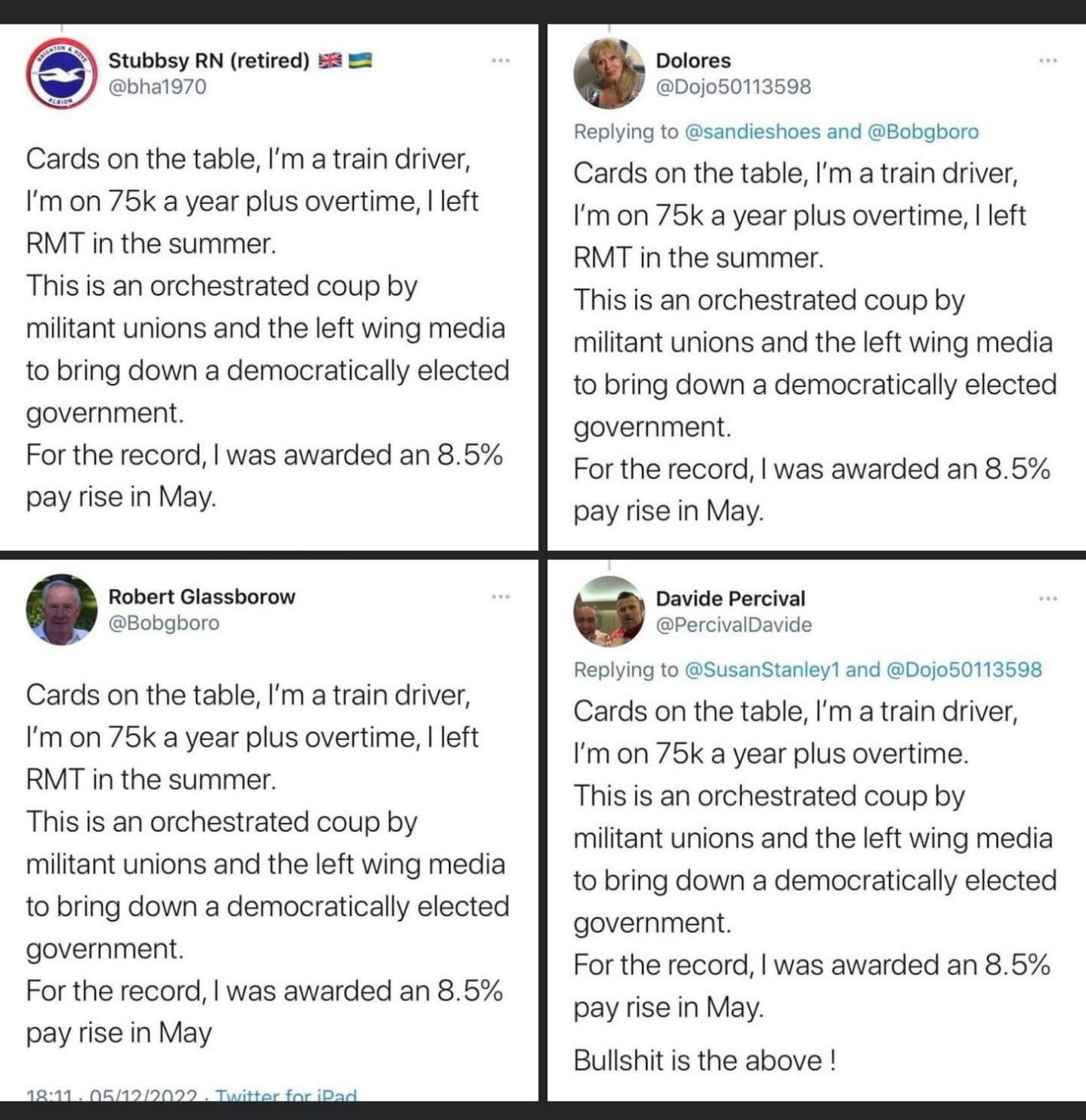The height and width of the screenshot is (1120, 1086).
Task: Open more options on Stubbsy RN's tweet
Action: pyautogui.click(x=501, y=61)
